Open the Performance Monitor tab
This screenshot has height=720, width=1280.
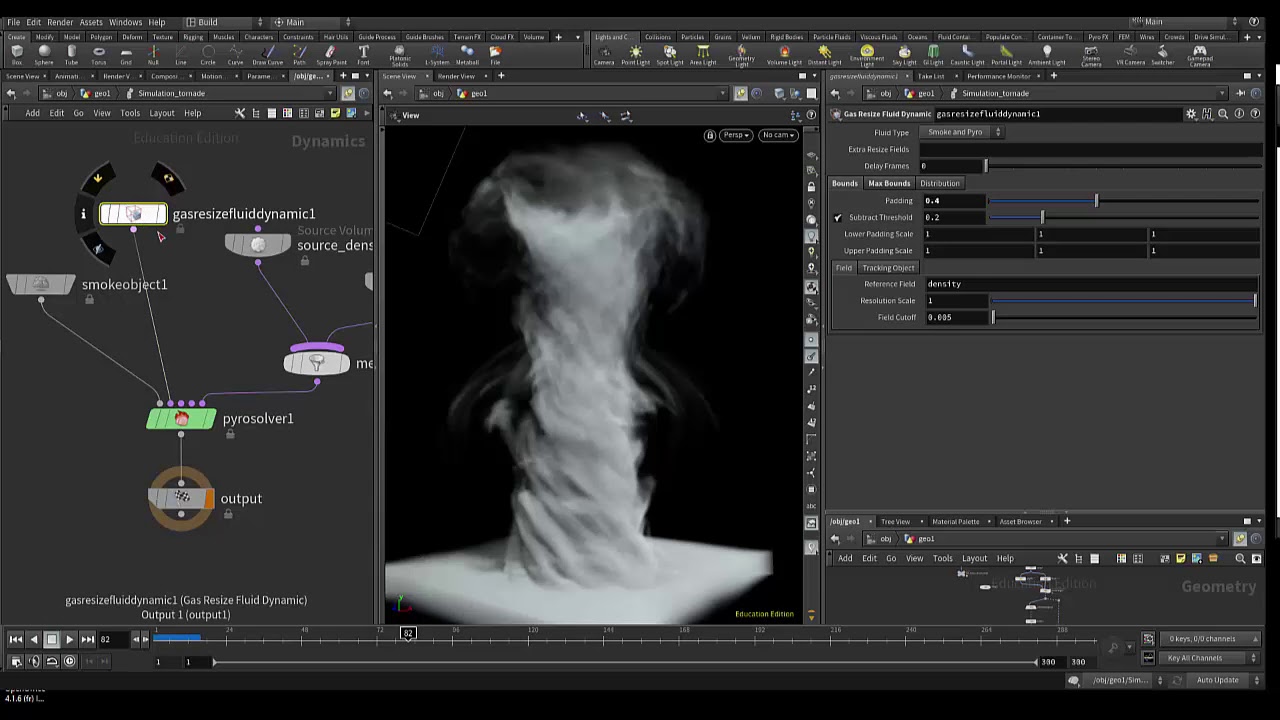click(998, 76)
